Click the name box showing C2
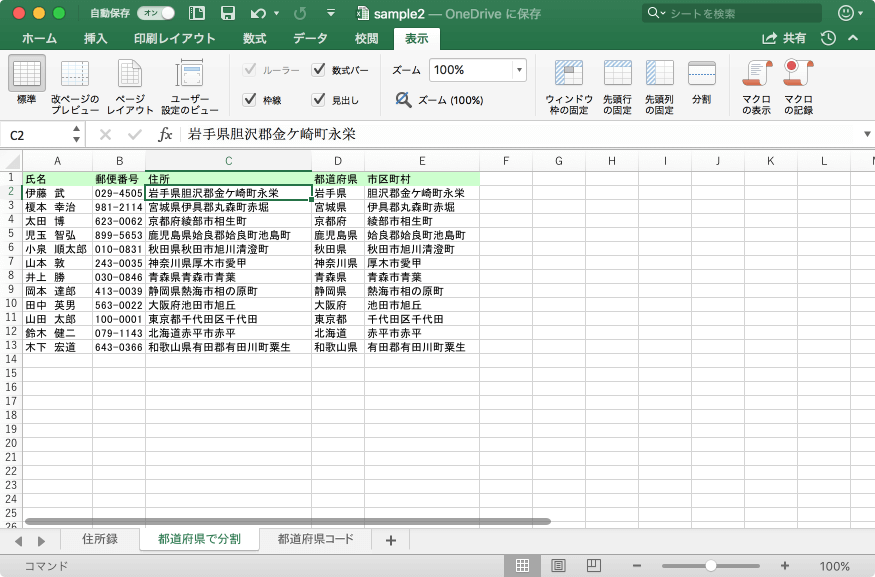 (36, 134)
